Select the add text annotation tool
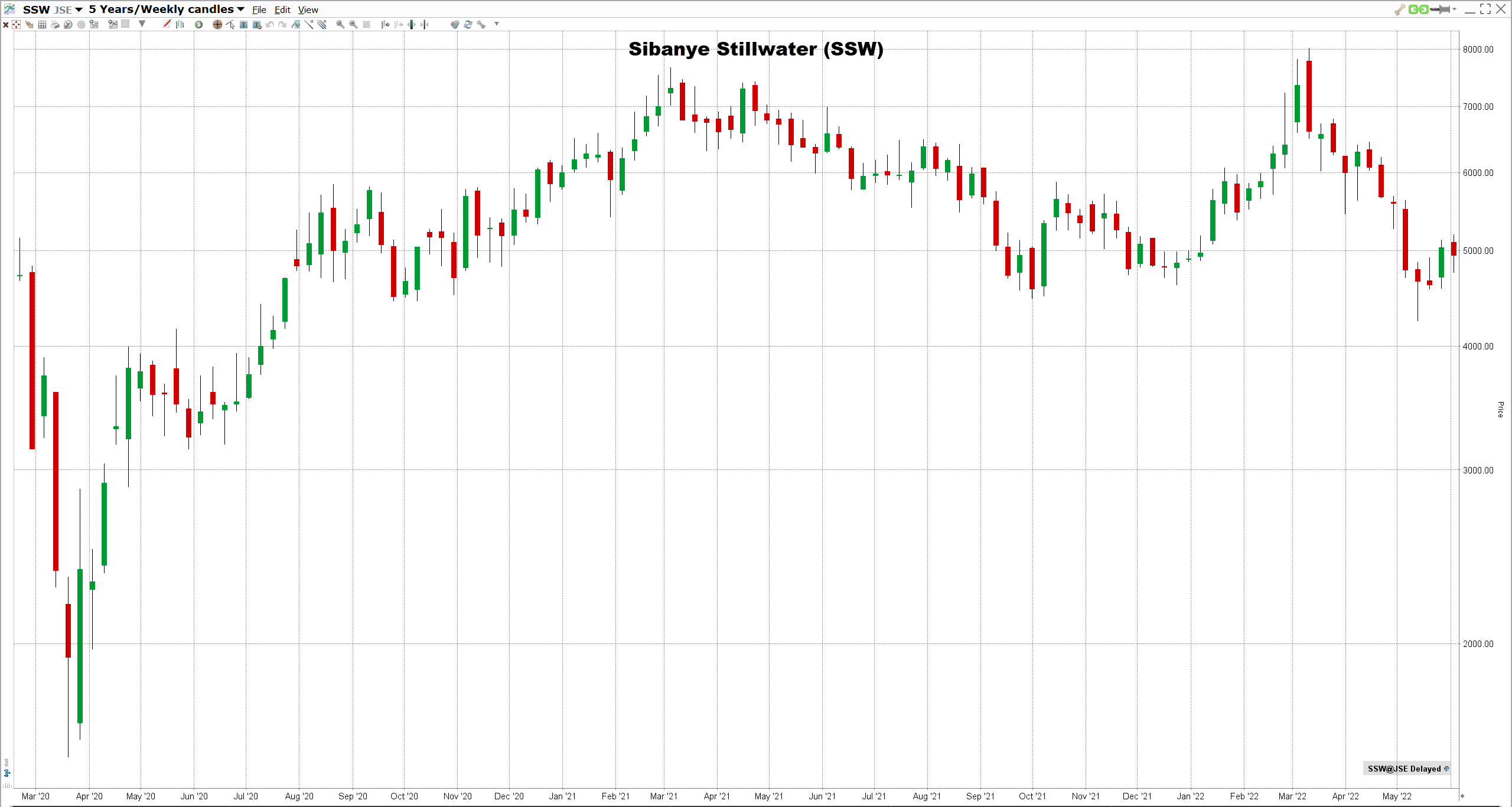1512x807 pixels. (243, 24)
